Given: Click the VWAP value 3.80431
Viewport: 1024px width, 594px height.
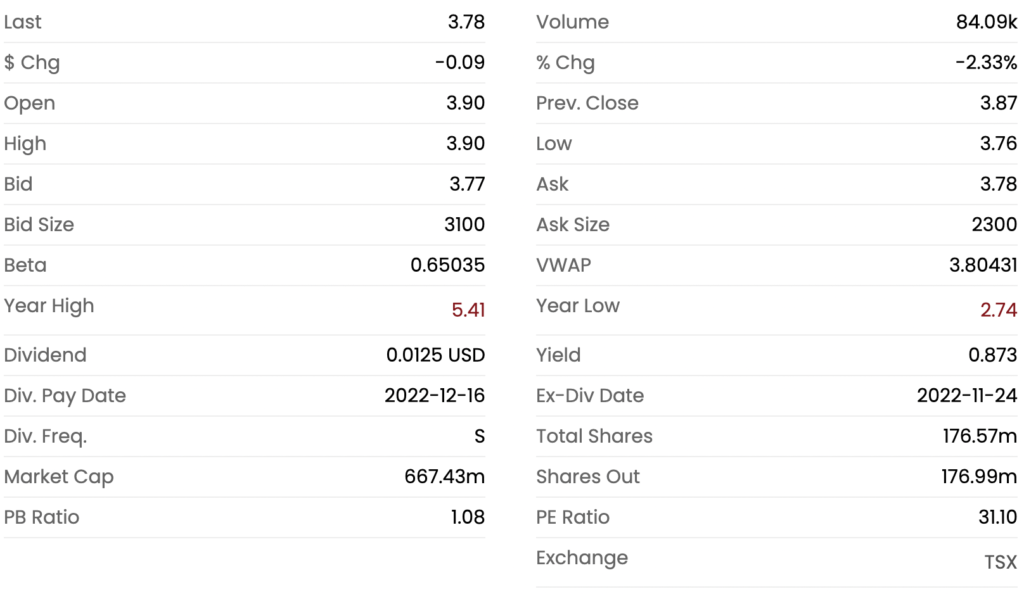Looking at the screenshot, I should point(975,266).
